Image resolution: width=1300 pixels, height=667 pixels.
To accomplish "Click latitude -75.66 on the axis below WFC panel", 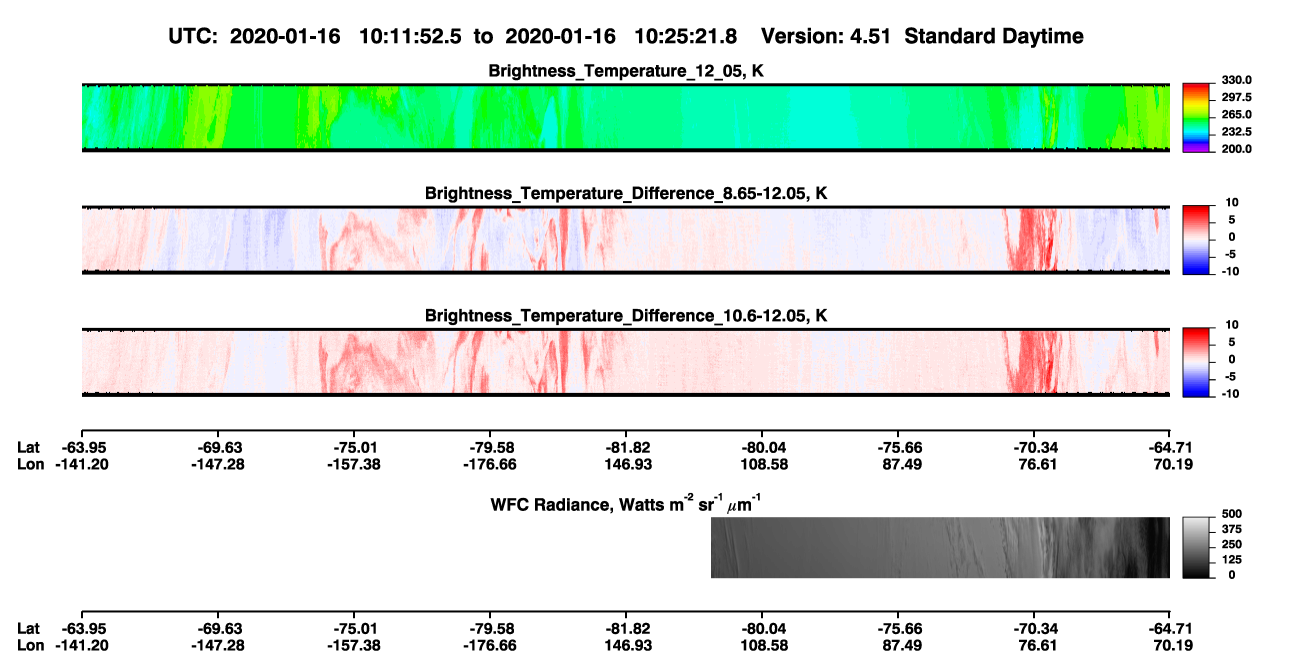I will coord(898,628).
